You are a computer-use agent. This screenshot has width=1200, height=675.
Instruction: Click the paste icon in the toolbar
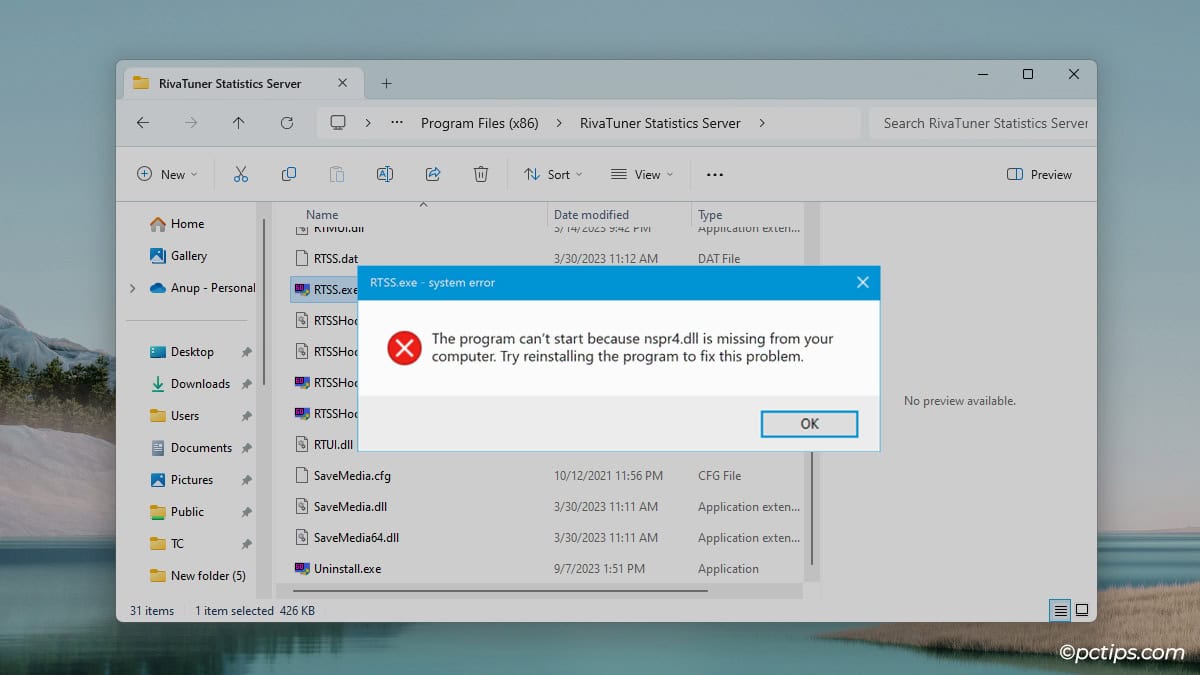point(337,174)
